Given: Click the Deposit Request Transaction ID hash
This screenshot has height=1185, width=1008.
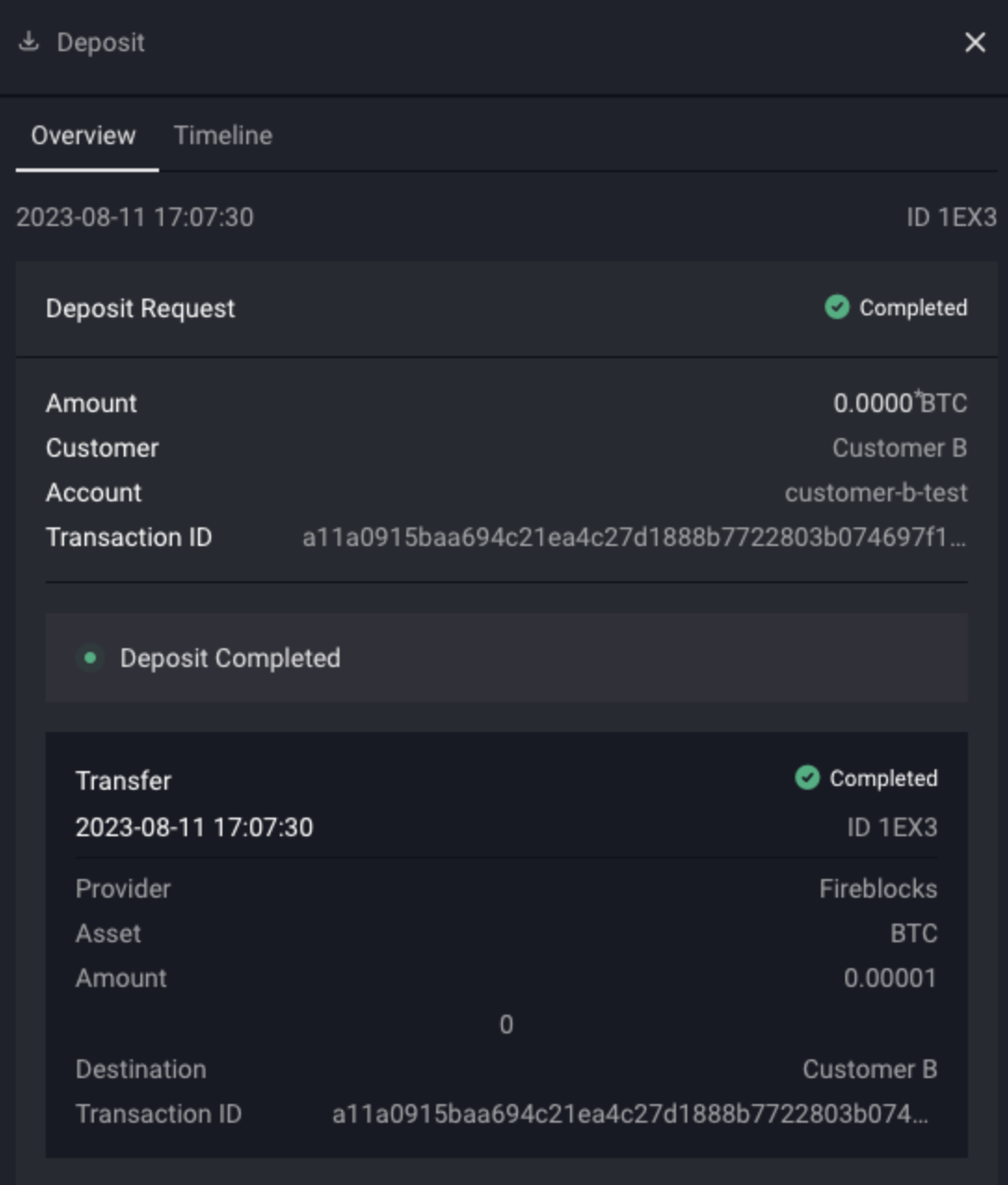Looking at the screenshot, I should (634, 538).
